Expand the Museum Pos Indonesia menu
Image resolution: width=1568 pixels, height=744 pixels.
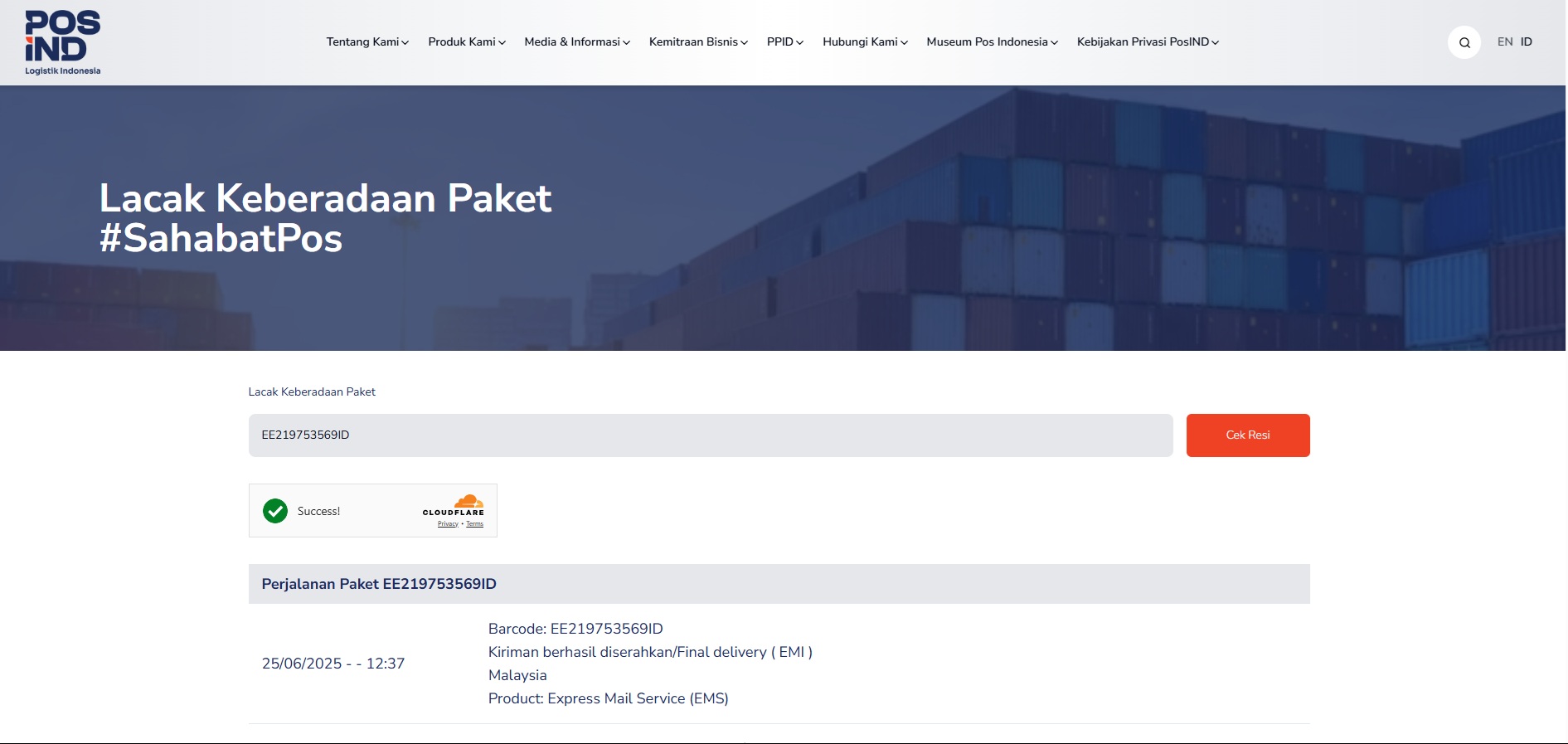coord(992,42)
